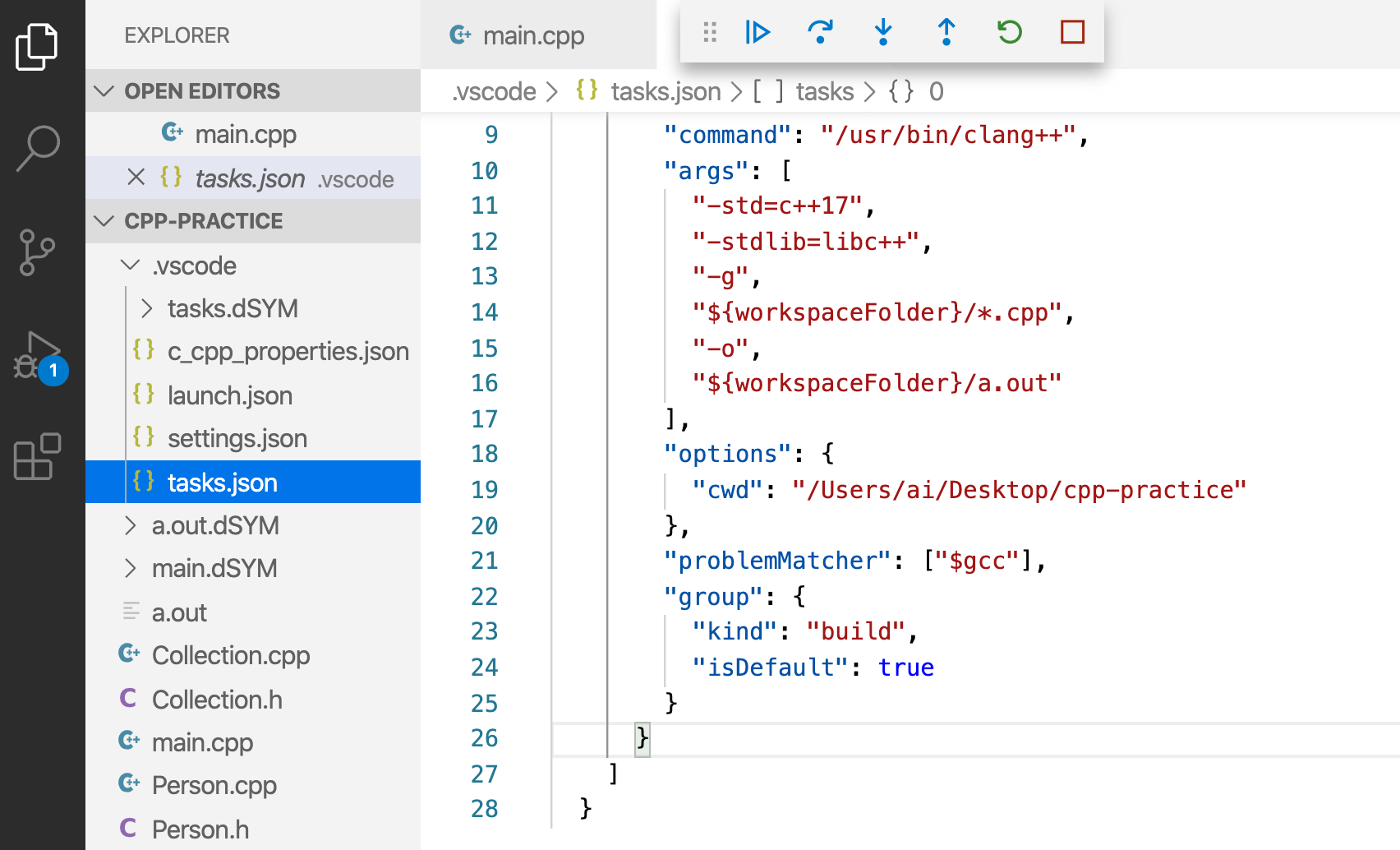Close tasks.json in Open Editors

(136, 178)
